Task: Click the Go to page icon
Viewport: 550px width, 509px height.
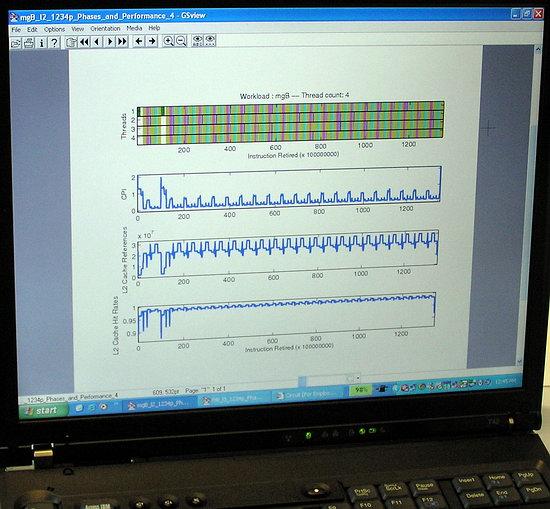Action: click(71, 42)
